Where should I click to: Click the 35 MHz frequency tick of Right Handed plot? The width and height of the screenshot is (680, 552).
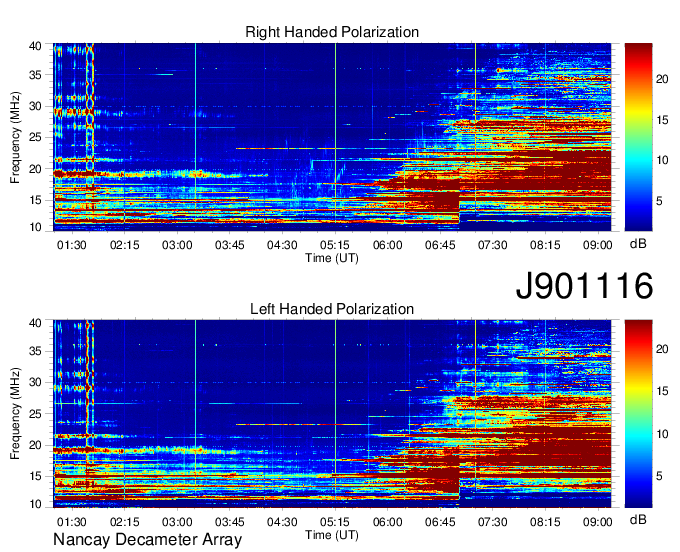coord(35,75)
